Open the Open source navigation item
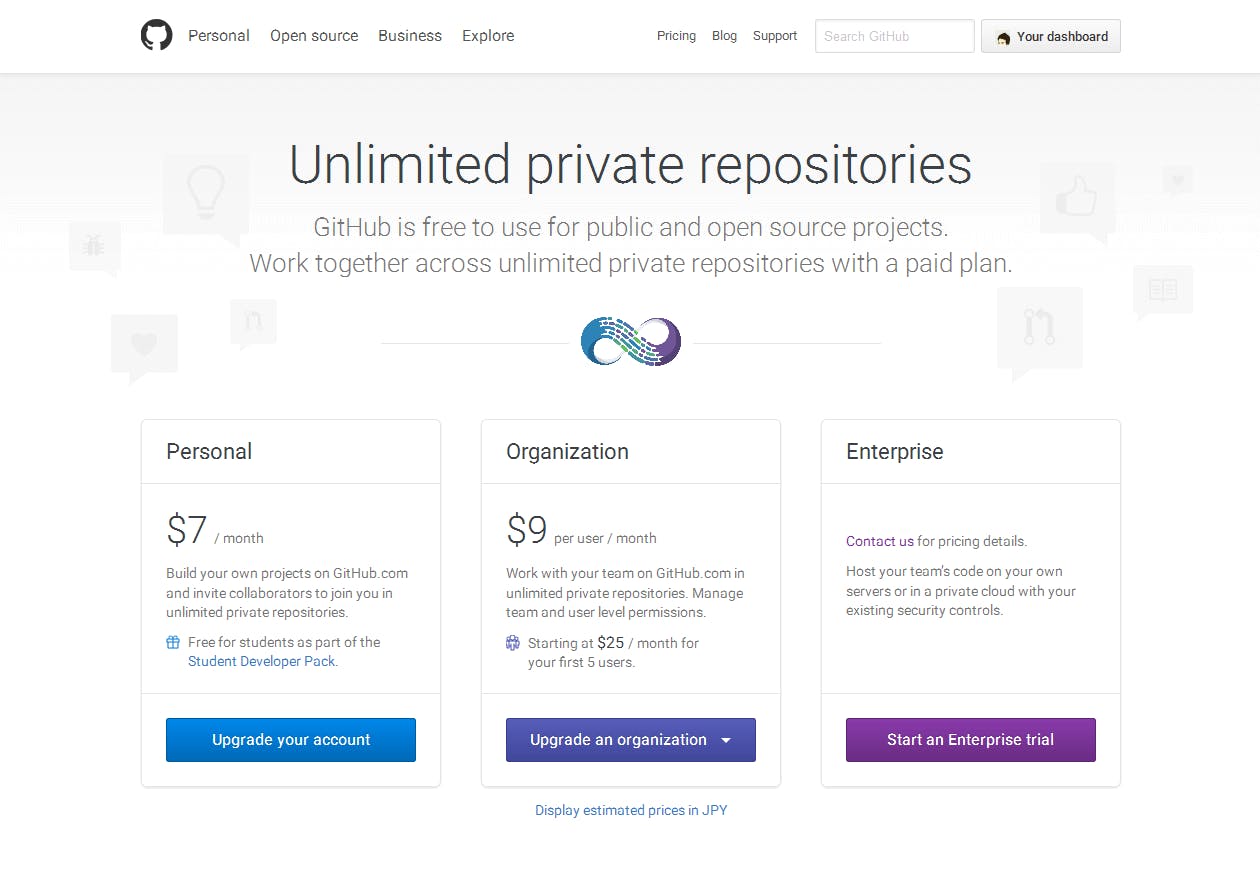The width and height of the screenshot is (1260, 880). pyautogui.click(x=314, y=35)
